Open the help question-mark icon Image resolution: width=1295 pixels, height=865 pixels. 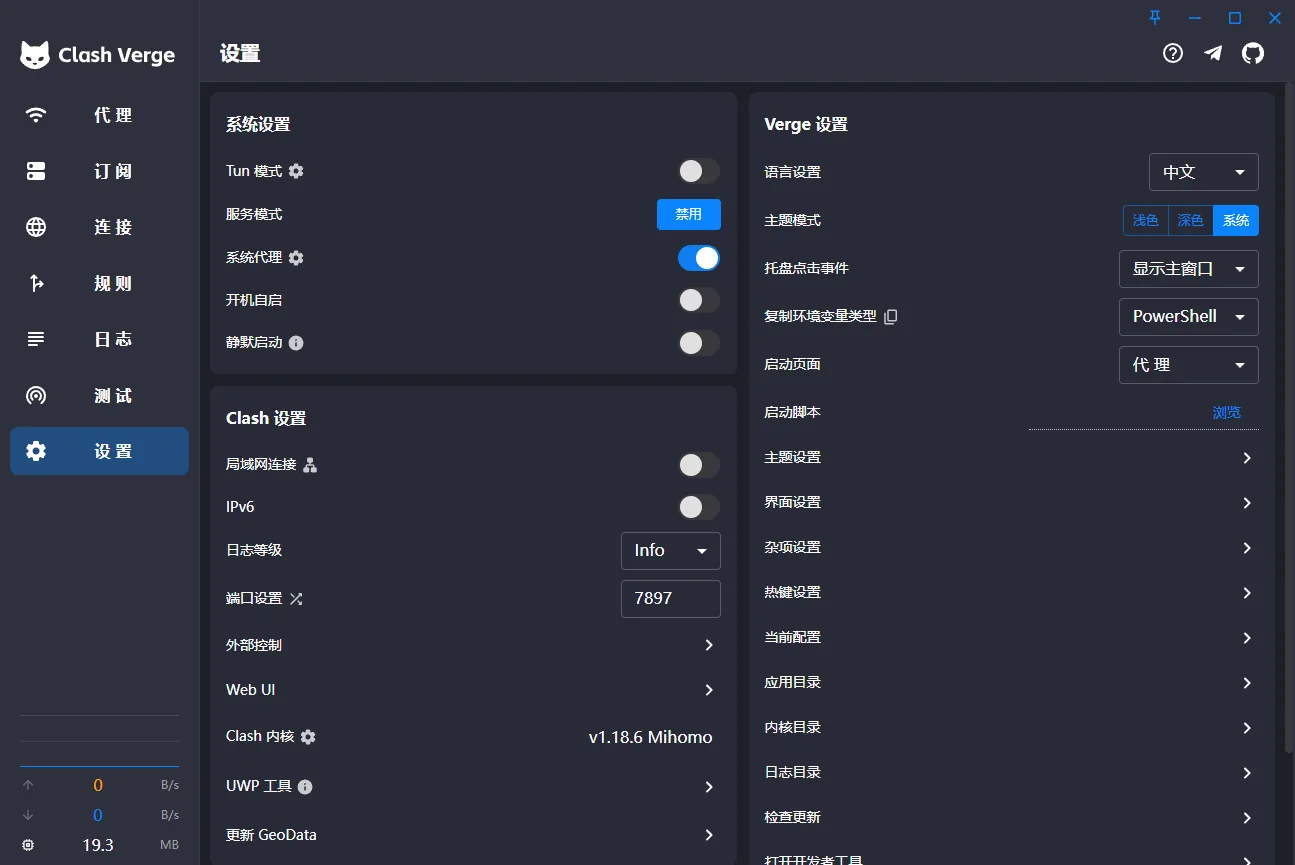coord(1173,53)
